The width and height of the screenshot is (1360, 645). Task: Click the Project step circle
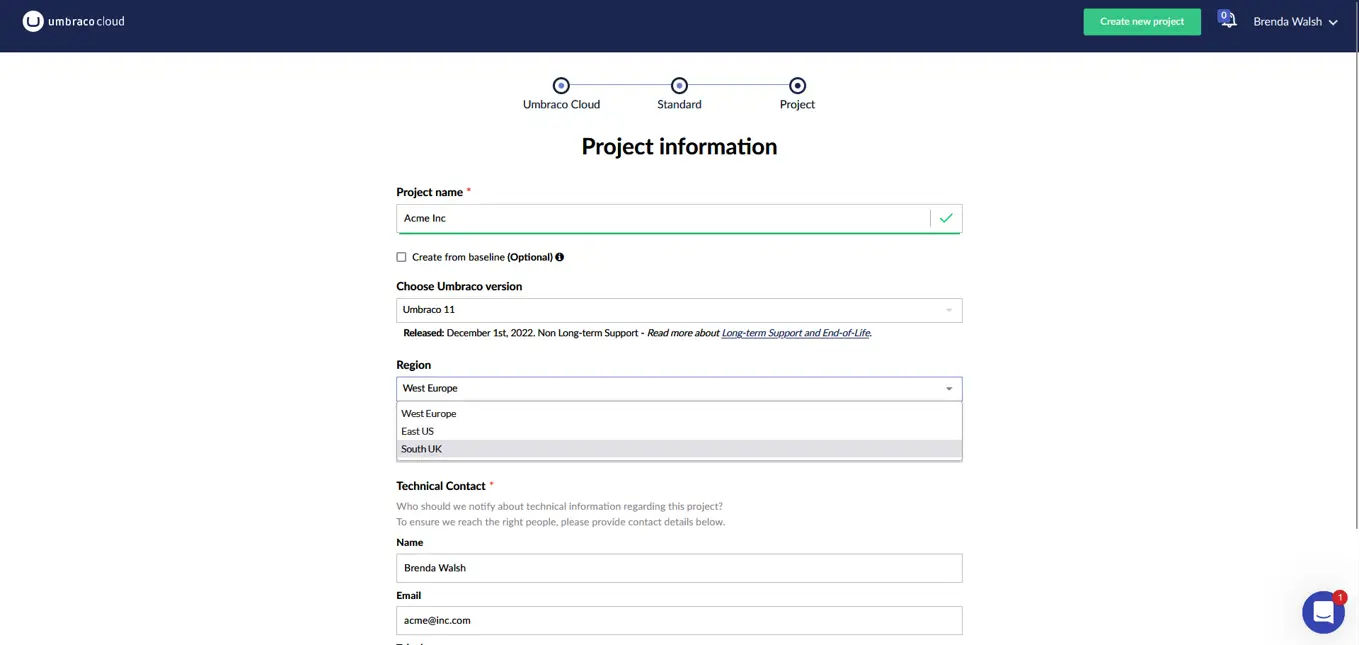click(797, 86)
